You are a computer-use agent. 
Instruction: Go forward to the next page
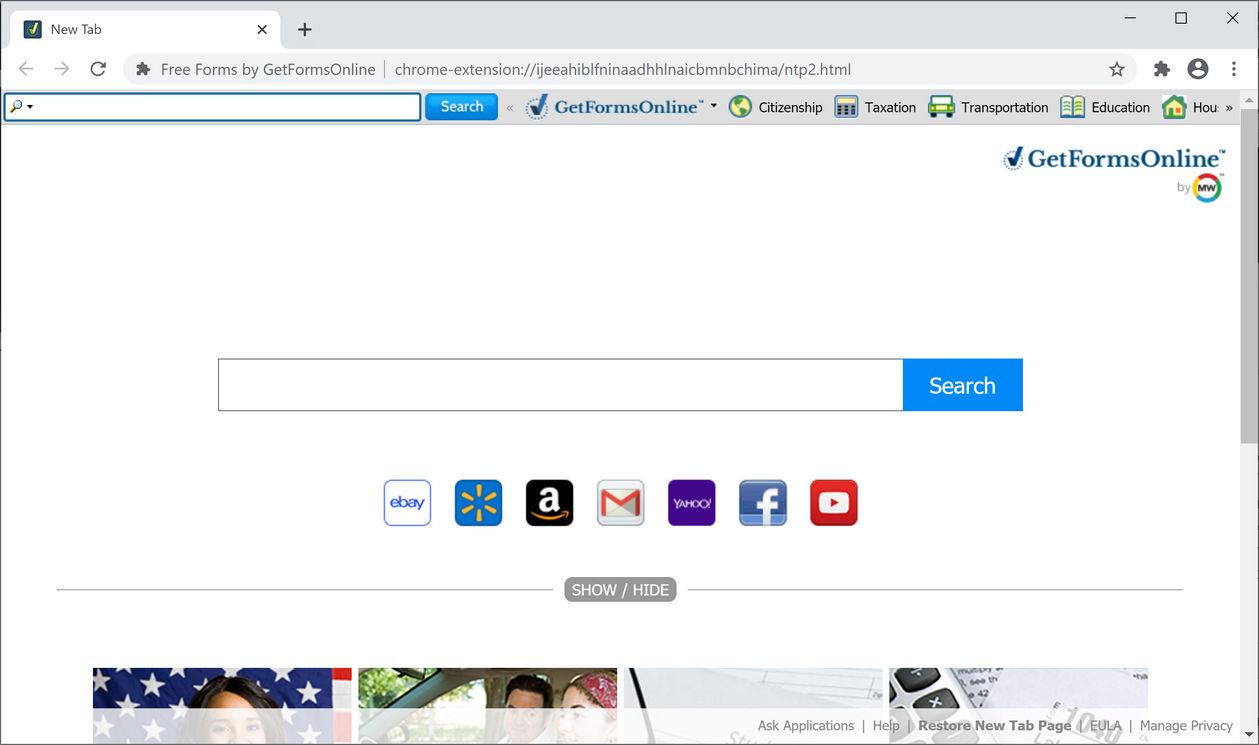click(62, 69)
